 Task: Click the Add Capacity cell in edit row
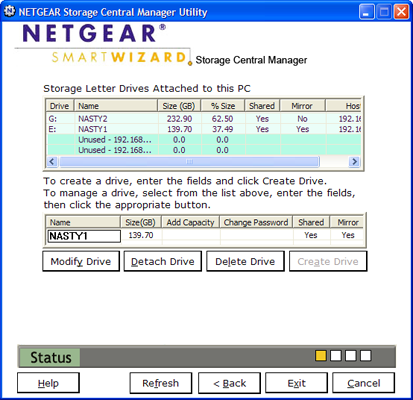(191, 235)
